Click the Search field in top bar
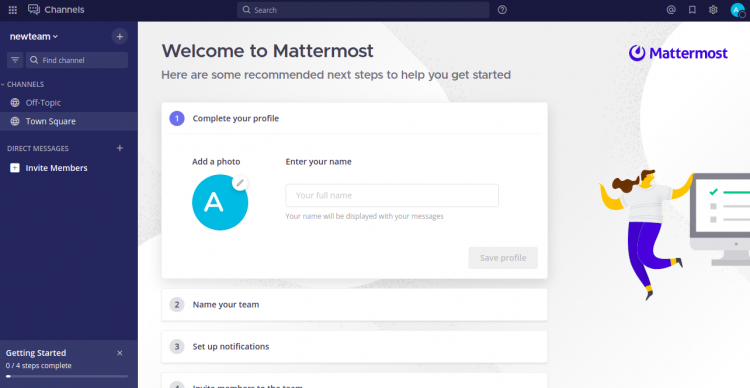 (x=363, y=10)
